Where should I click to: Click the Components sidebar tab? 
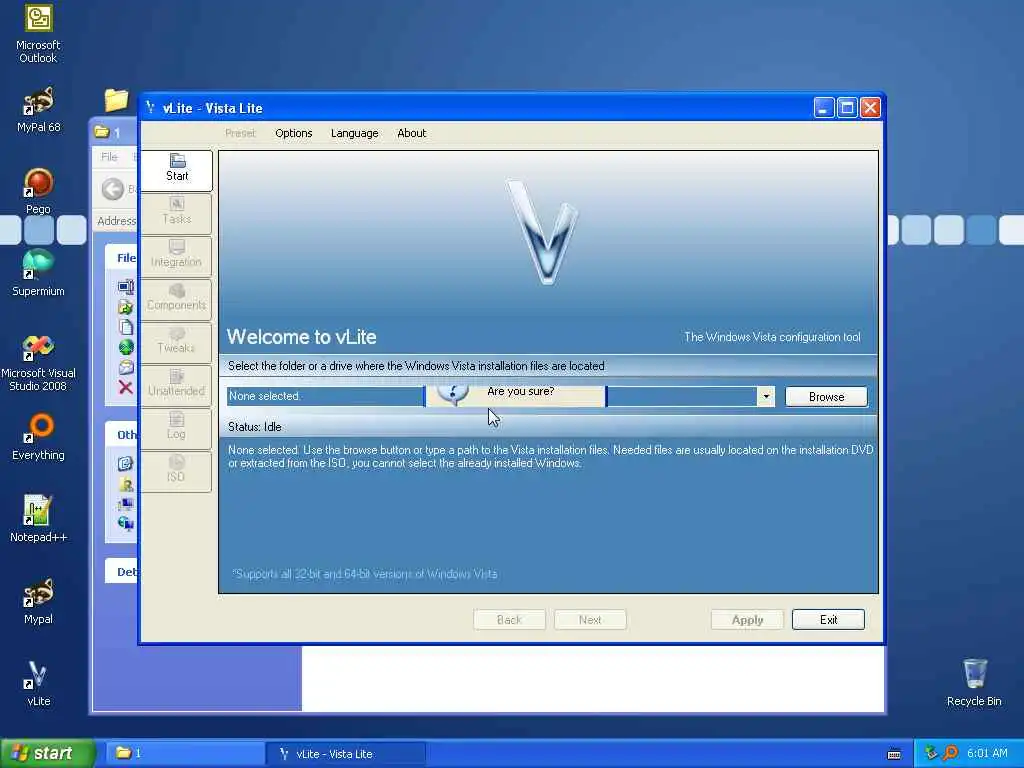tap(176, 299)
